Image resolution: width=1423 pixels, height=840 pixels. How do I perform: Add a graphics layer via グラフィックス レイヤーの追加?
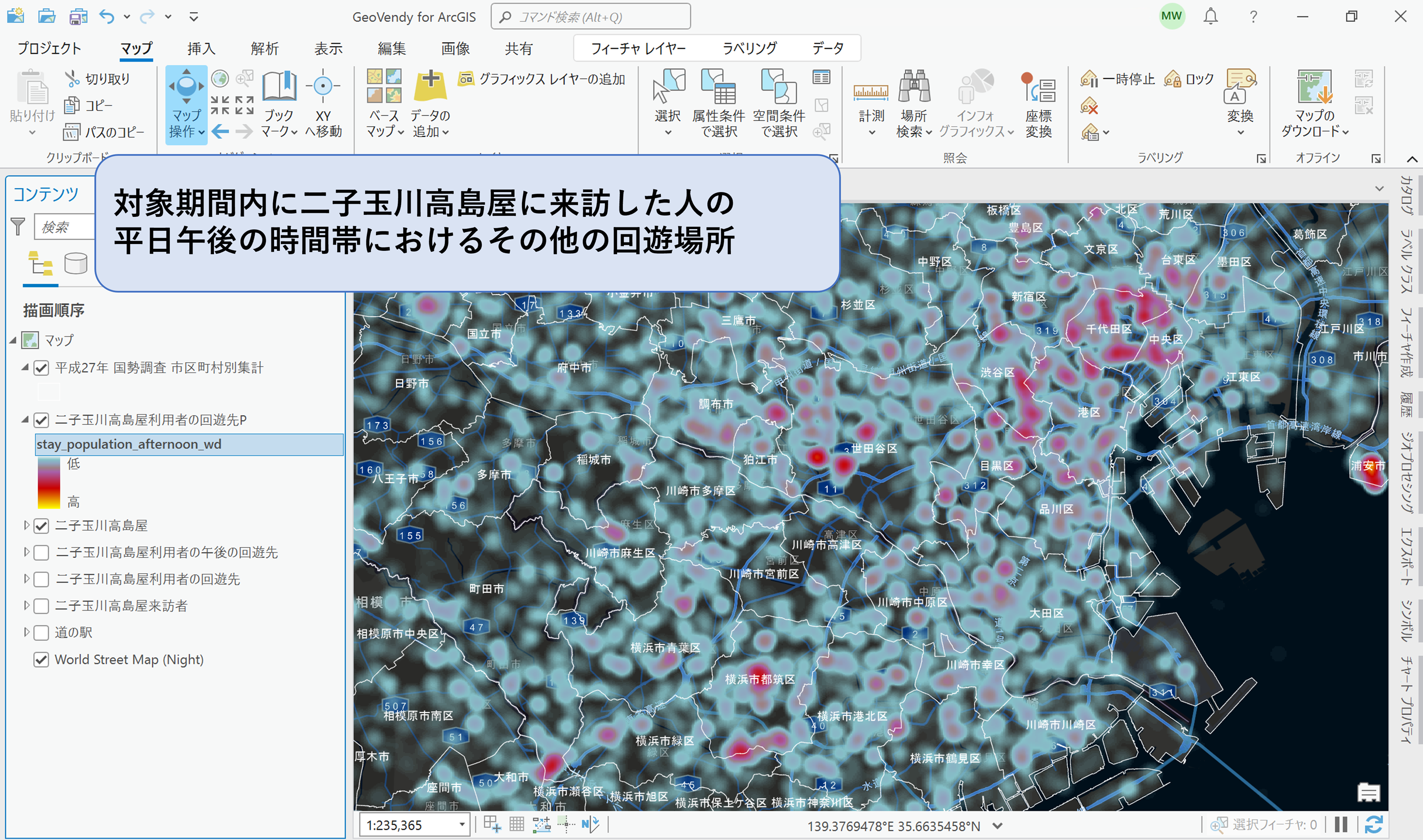point(541,79)
